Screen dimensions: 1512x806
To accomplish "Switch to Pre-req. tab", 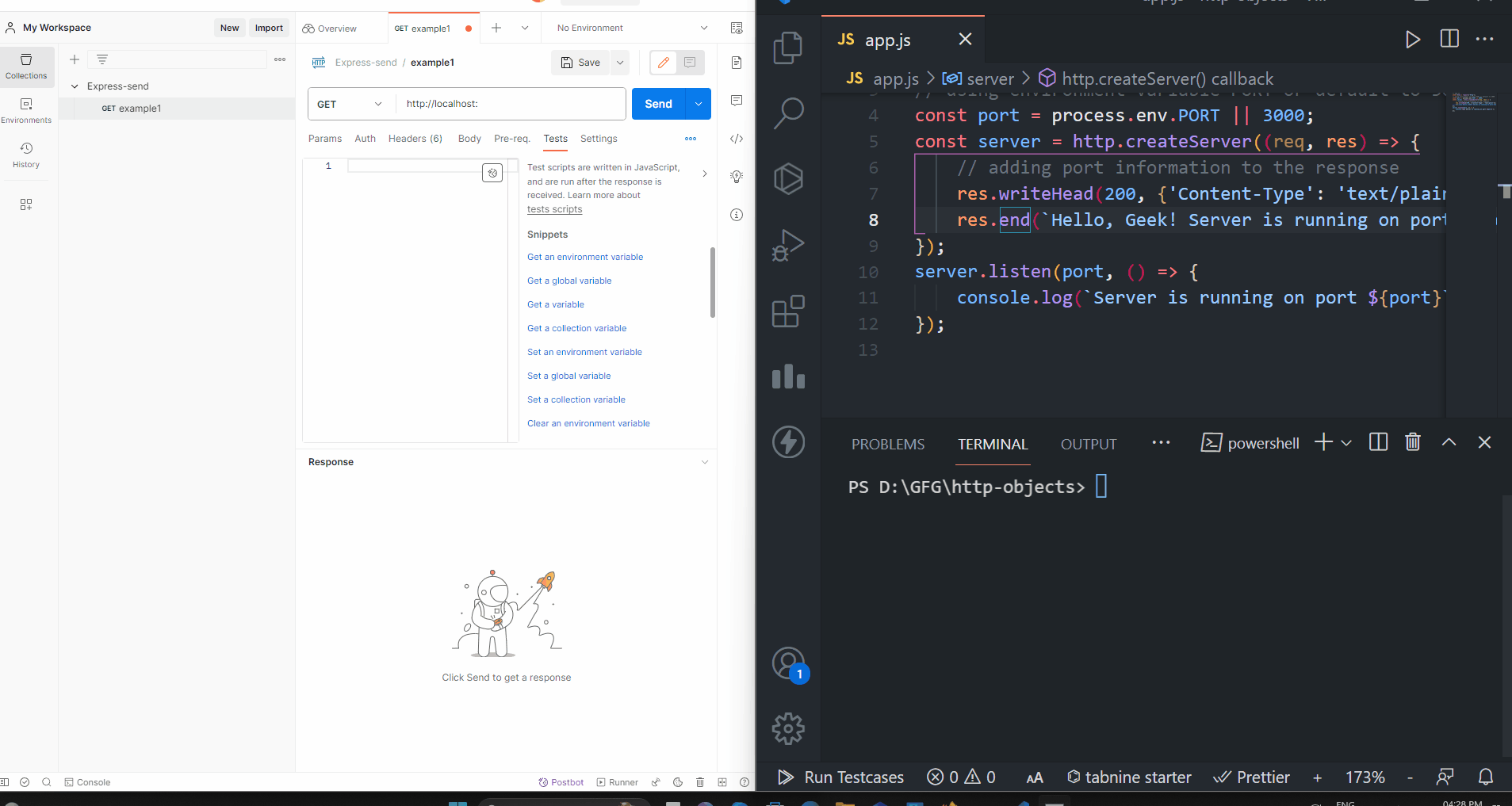I will (512, 139).
